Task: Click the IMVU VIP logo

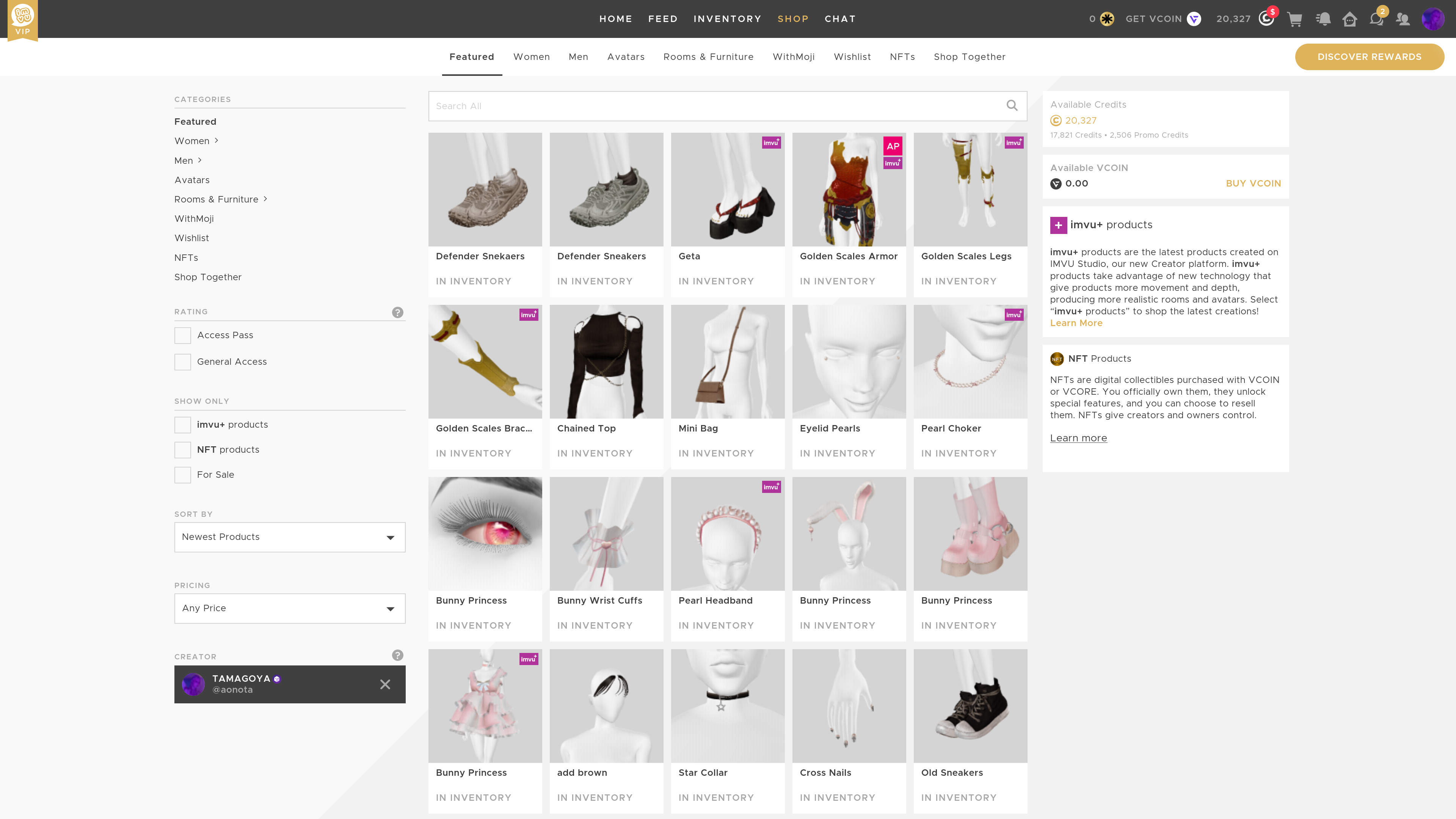Action: pos(23,19)
